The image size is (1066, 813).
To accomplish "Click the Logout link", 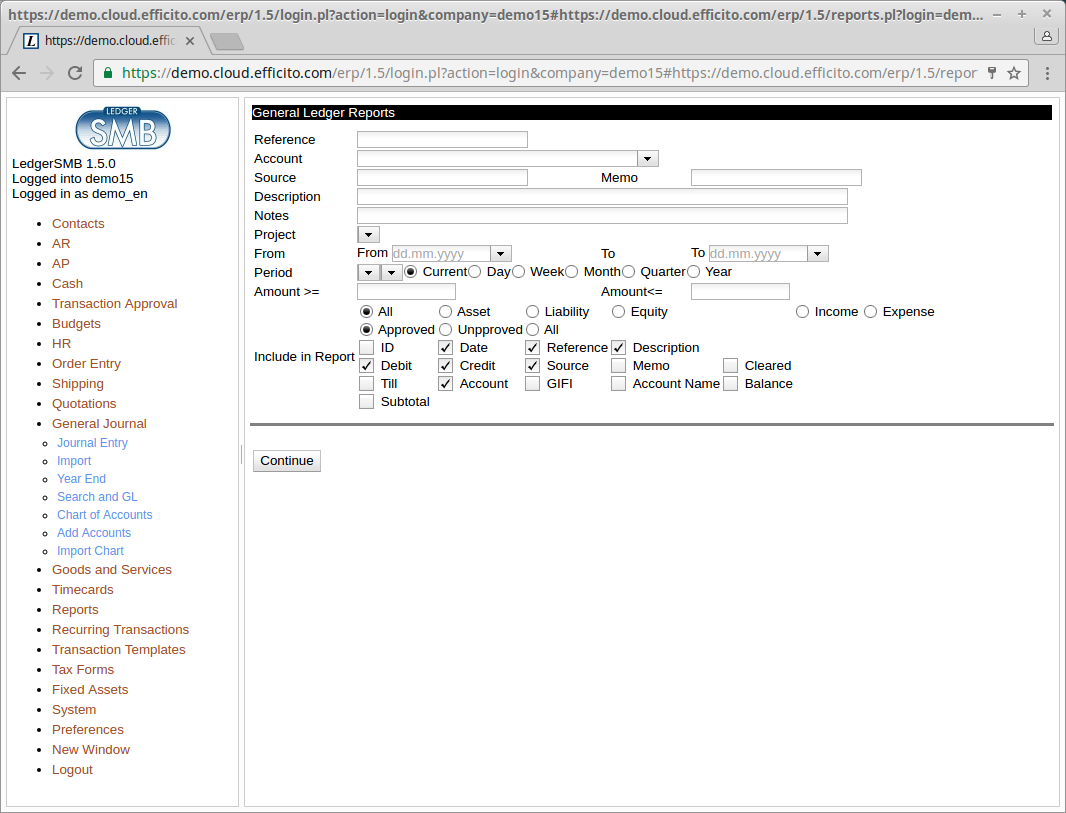I will (72, 770).
